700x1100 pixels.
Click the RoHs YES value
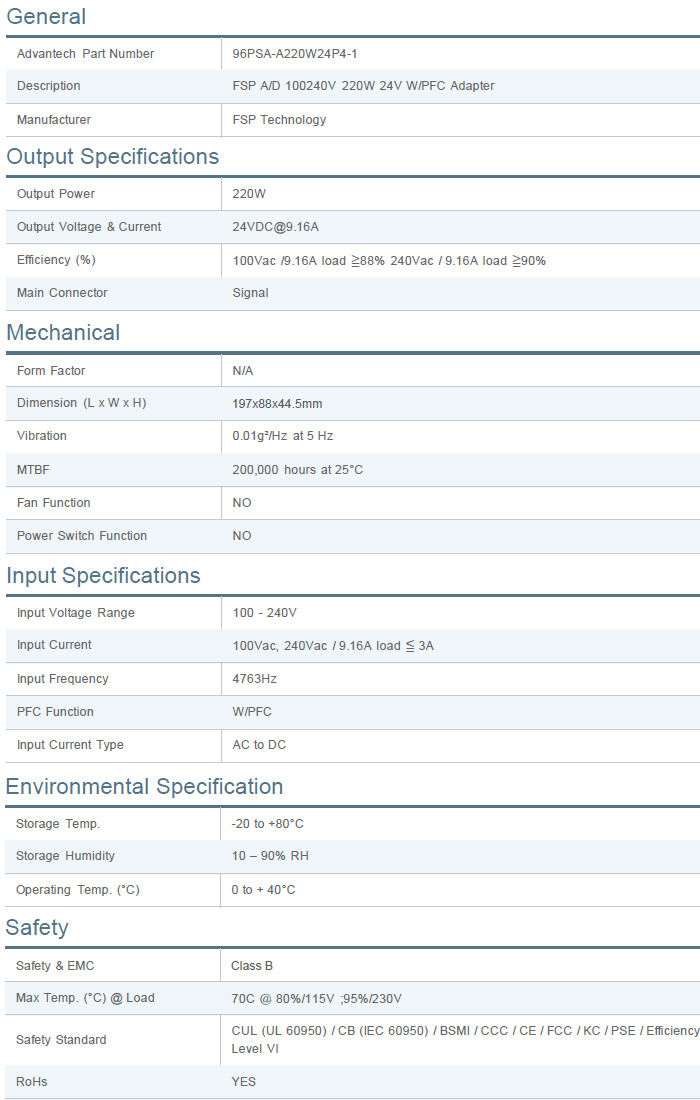243,1082
